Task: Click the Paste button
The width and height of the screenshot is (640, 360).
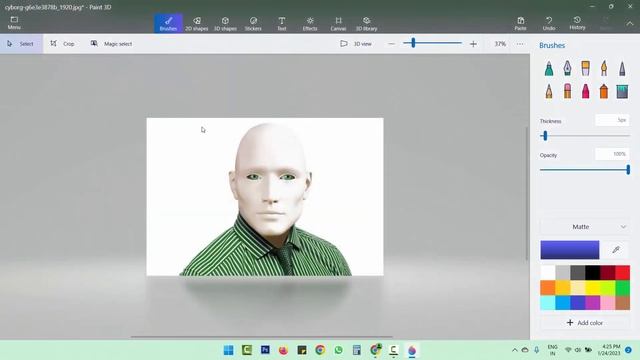Action: point(520,24)
